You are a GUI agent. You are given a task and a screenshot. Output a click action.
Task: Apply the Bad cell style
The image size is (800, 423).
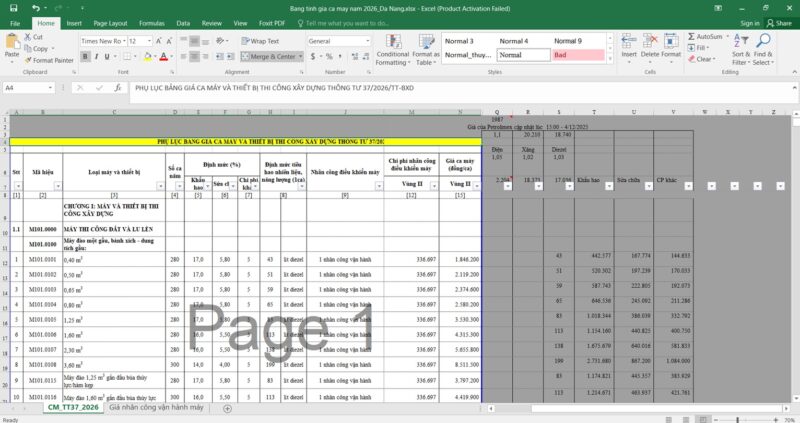579,55
